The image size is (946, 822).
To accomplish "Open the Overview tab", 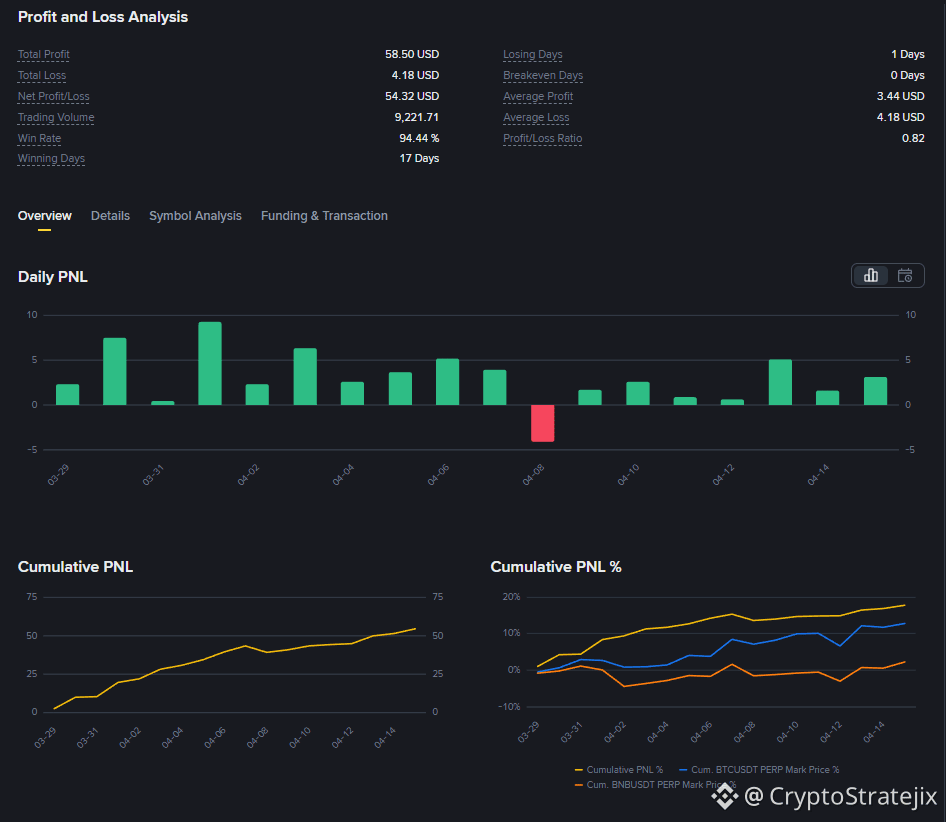I will click(x=45, y=216).
